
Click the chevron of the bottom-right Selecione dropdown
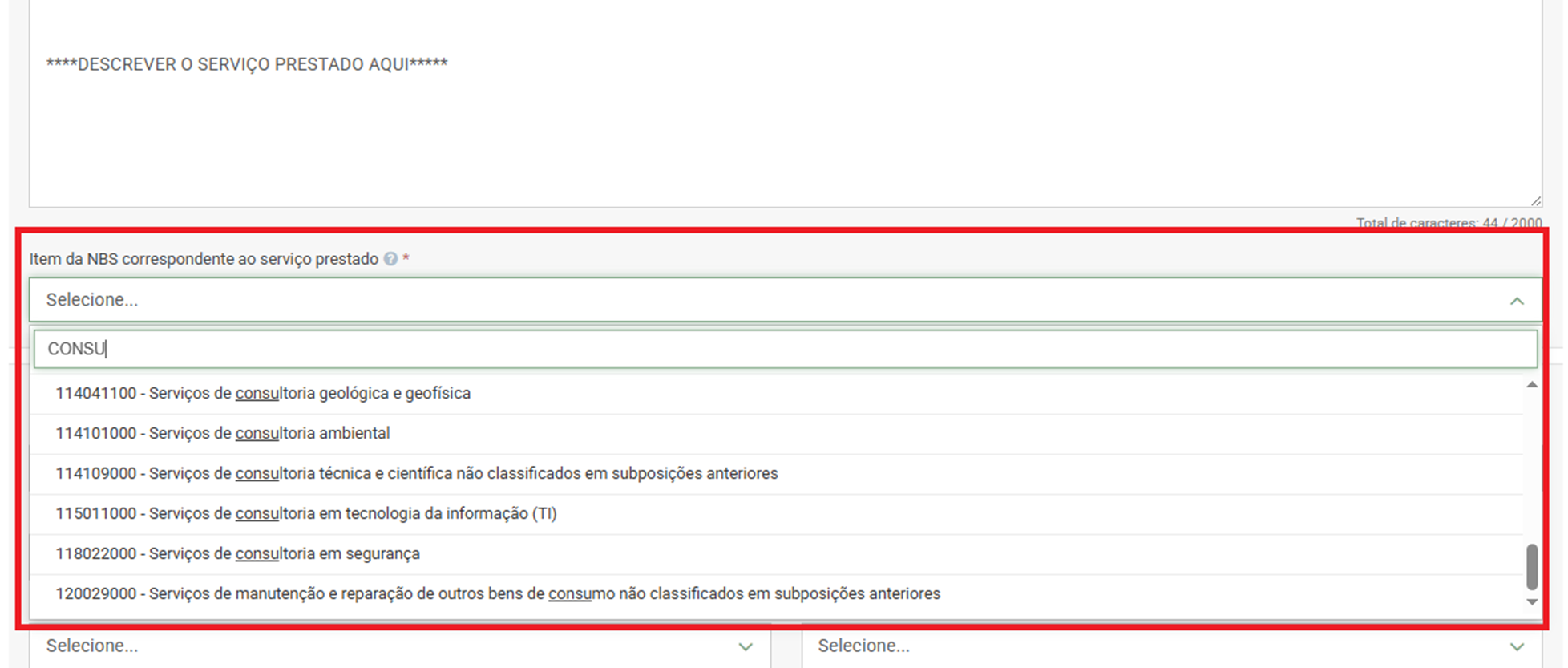[x=1516, y=646]
